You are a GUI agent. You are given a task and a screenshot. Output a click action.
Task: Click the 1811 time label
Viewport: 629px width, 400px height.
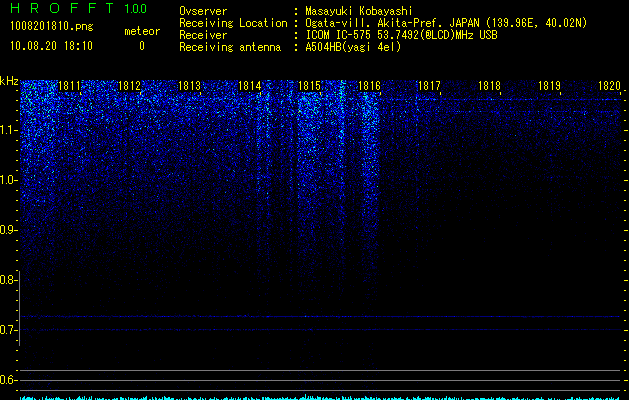[69, 86]
